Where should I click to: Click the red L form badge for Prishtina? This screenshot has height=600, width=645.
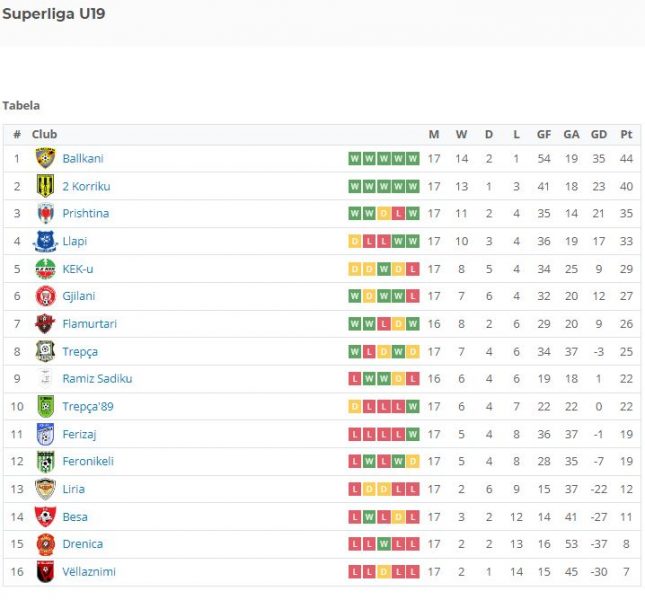click(x=398, y=213)
